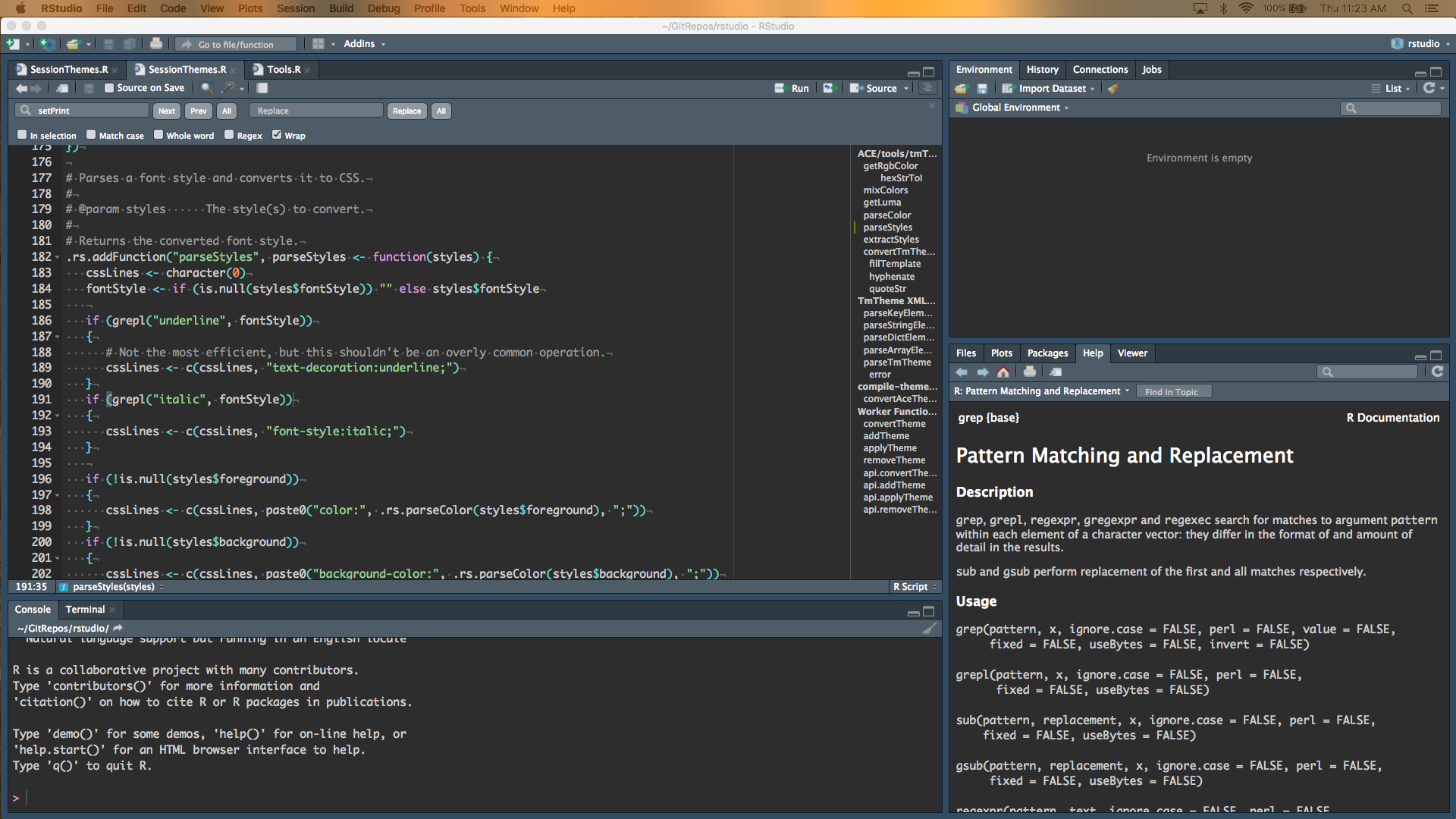Screen dimensions: 1456x819
Task: Click the Find in Topic button
Action: [1173, 391]
